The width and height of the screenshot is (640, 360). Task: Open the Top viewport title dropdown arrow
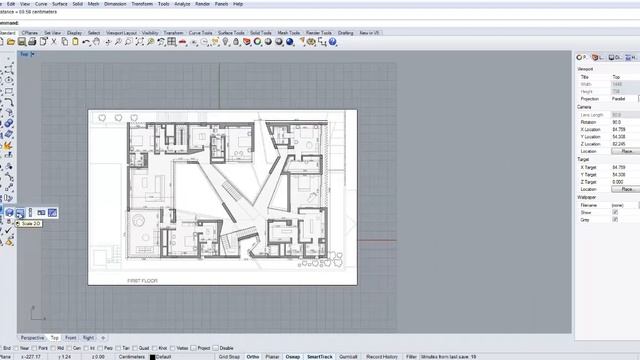point(33,54)
